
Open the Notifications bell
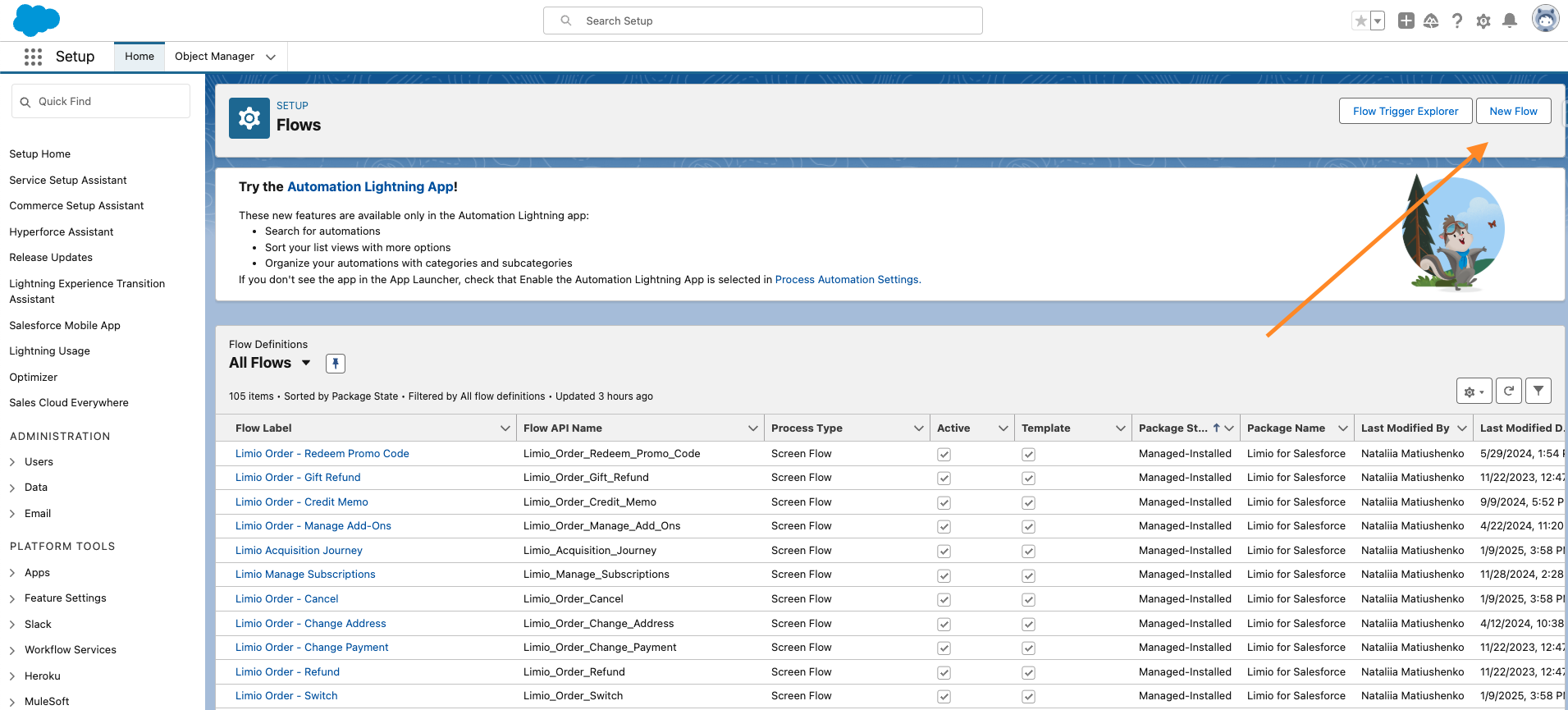tap(1510, 21)
